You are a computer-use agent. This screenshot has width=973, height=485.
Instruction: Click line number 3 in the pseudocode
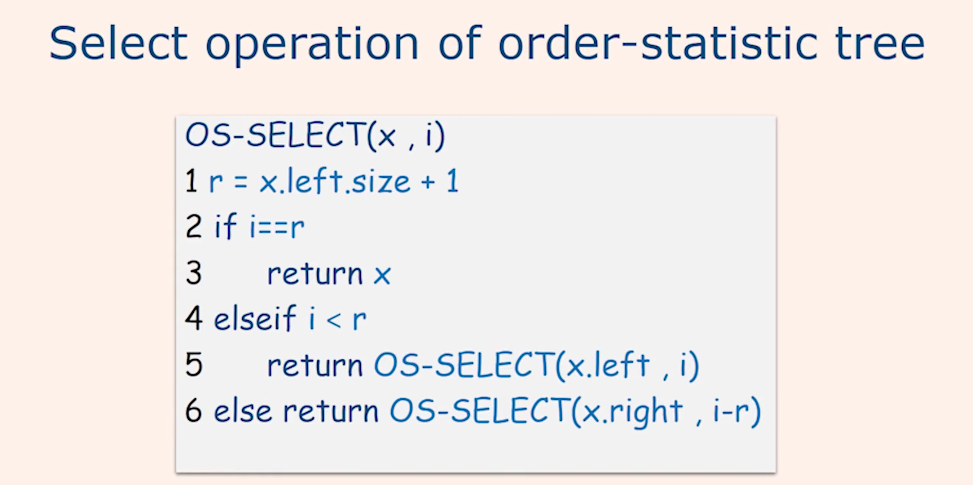[x=193, y=274]
